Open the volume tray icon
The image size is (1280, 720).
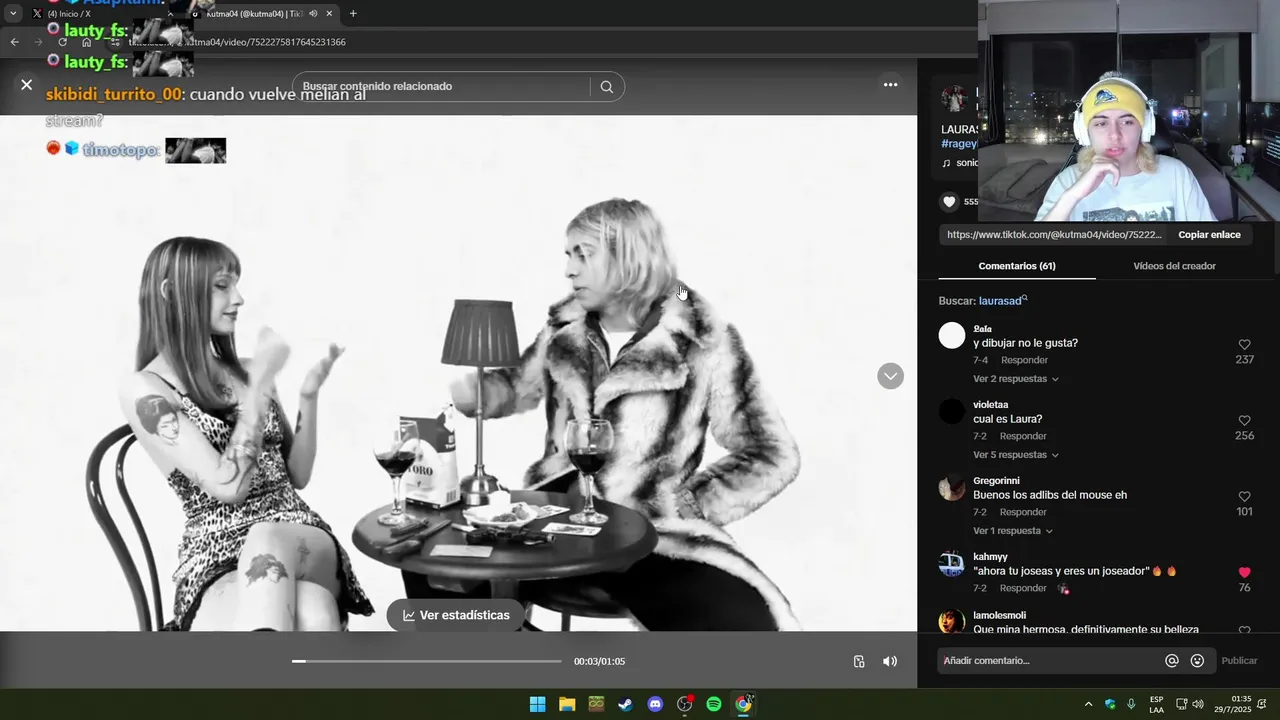click(1198, 704)
